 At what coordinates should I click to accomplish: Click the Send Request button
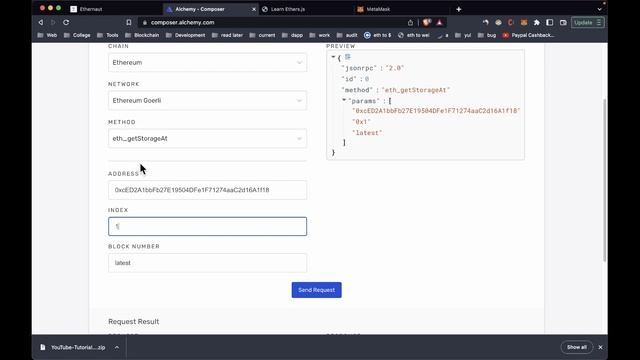[x=316, y=290]
